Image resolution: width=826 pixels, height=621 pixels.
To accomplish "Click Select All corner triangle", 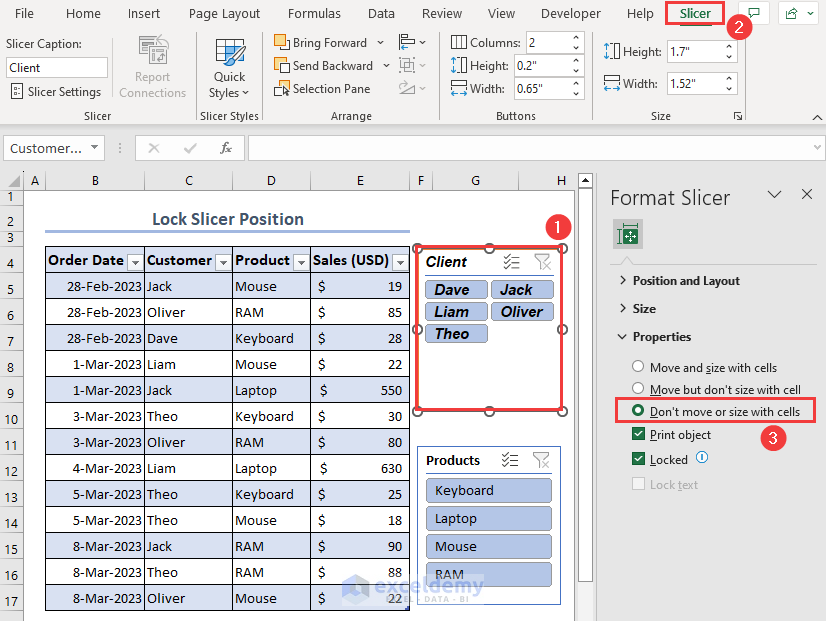I will tap(14, 181).
